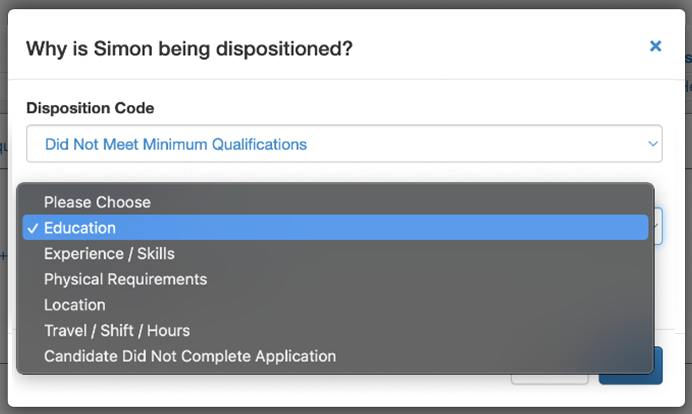Open the Did Not Meet Minimum Qualifications dropdown
This screenshot has width=692, height=414.
344,144
